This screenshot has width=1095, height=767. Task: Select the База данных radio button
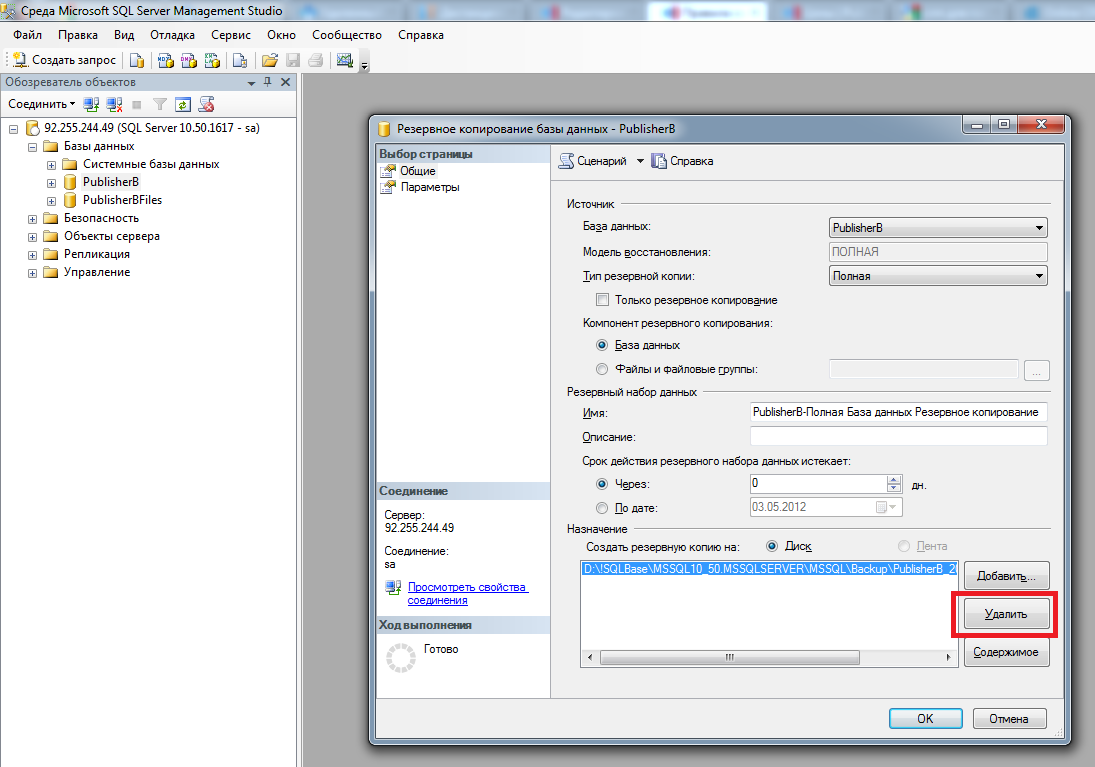click(x=602, y=345)
